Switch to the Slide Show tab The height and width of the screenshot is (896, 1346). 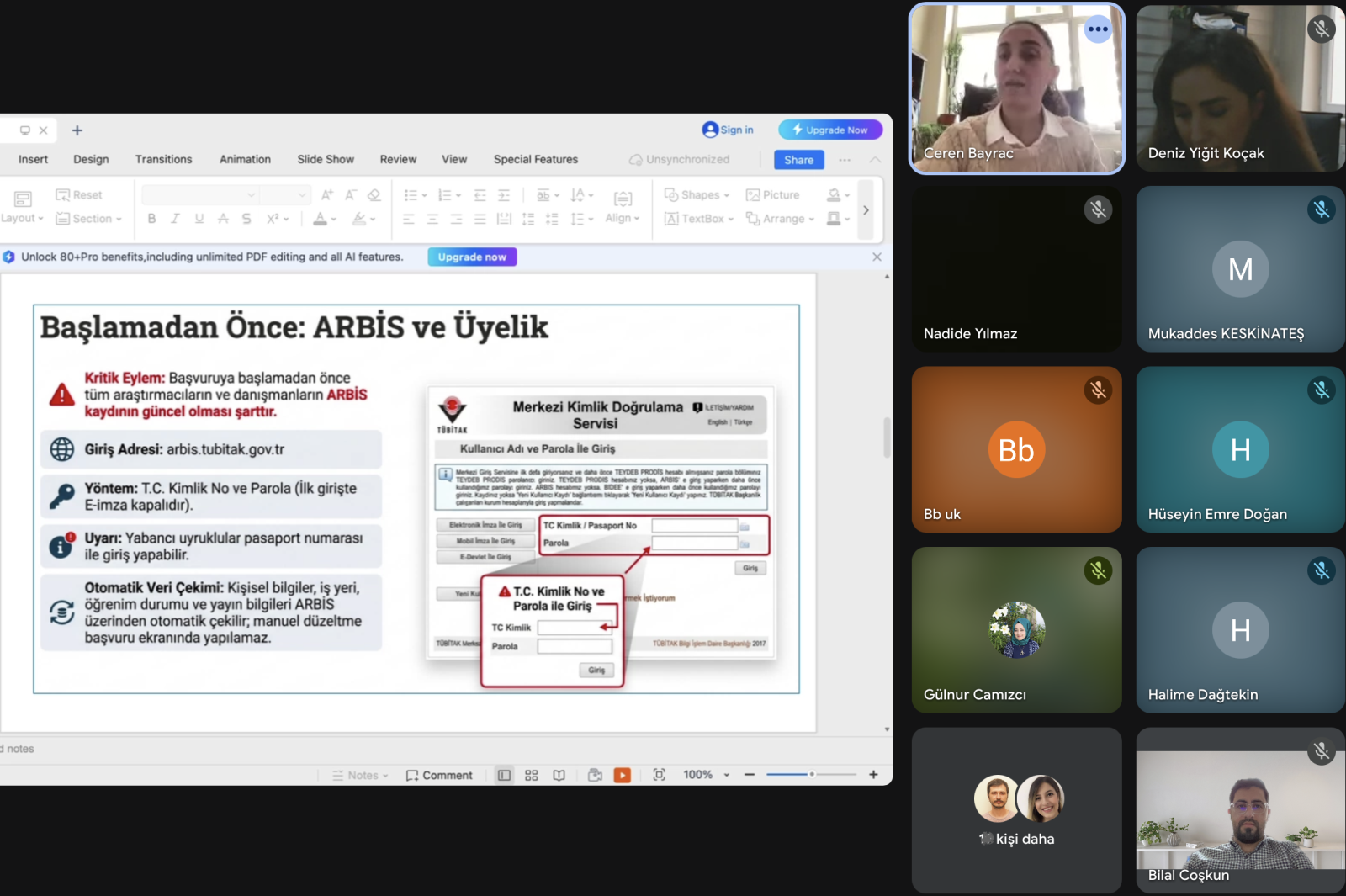coord(325,159)
